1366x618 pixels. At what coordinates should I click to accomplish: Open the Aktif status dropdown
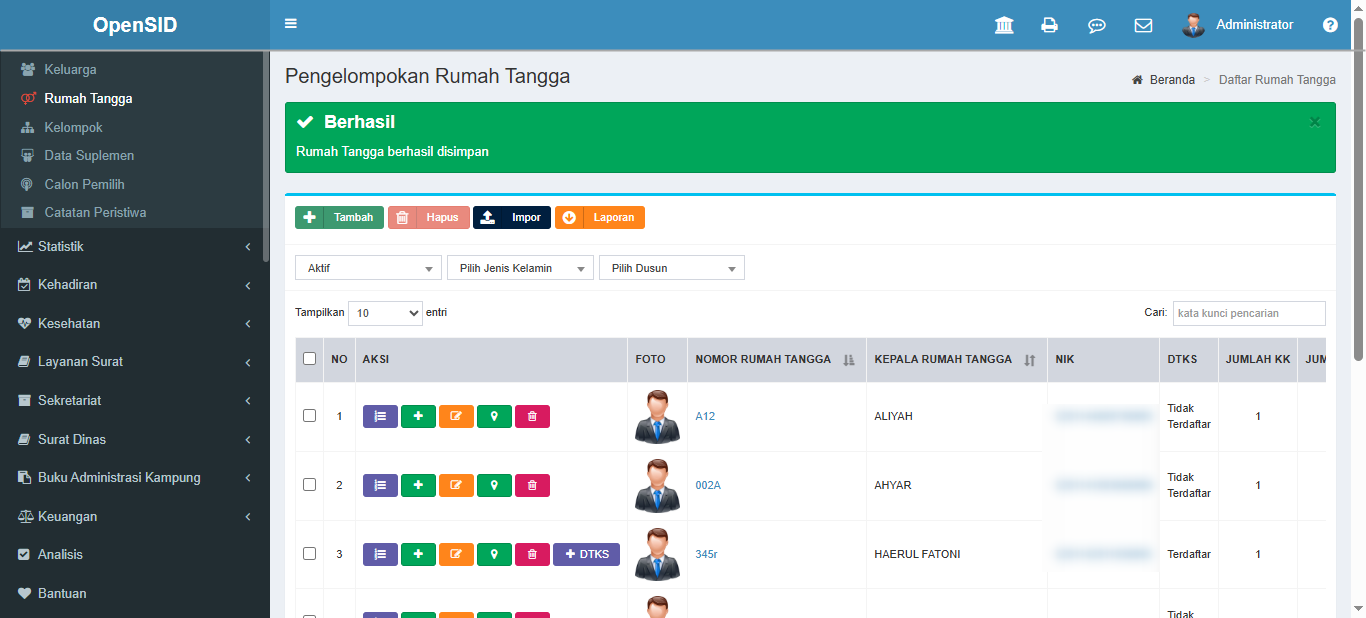coord(368,268)
